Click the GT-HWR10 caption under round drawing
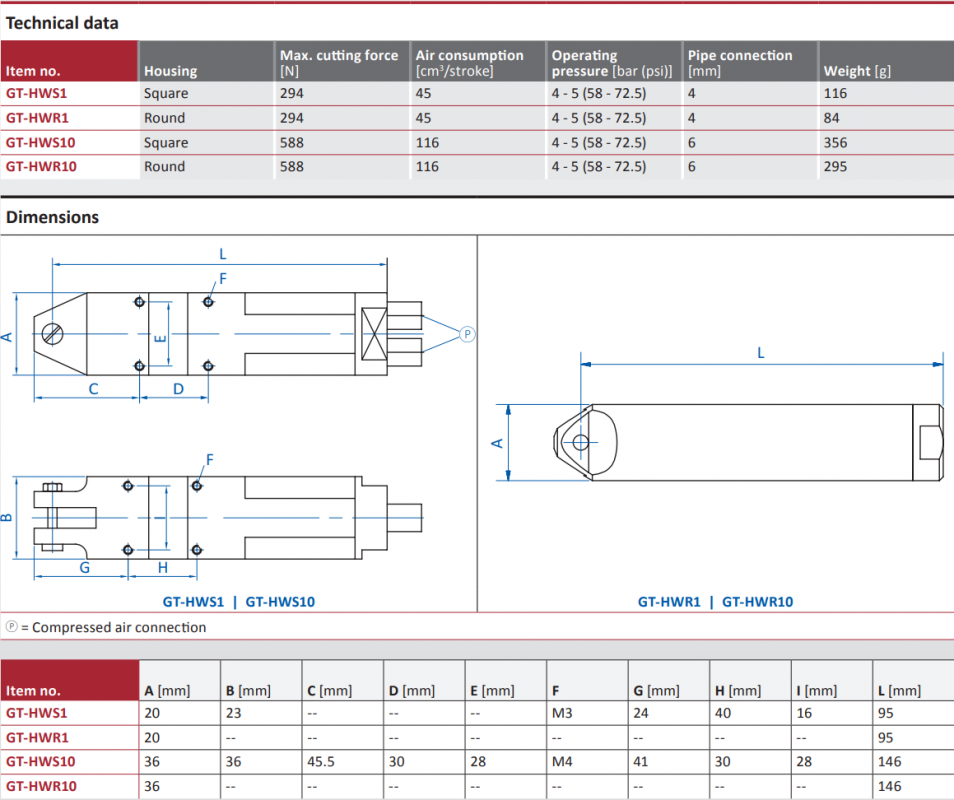 pyautogui.click(x=757, y=602)
